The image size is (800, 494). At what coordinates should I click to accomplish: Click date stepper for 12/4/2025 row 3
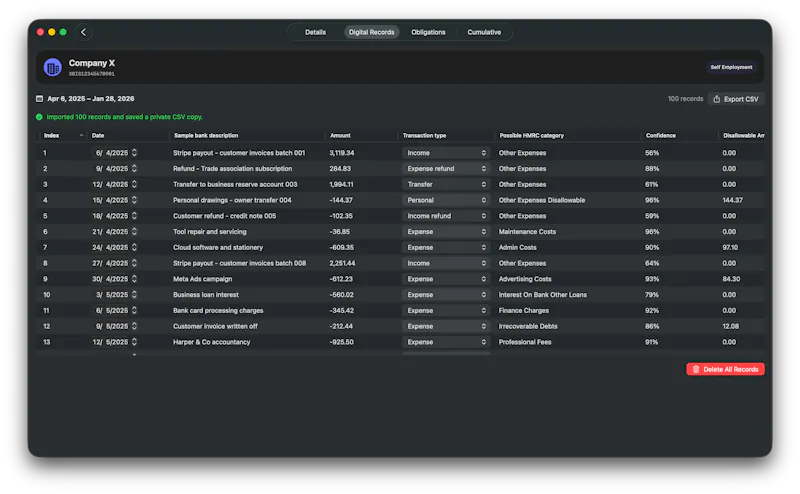click(134, 184)
